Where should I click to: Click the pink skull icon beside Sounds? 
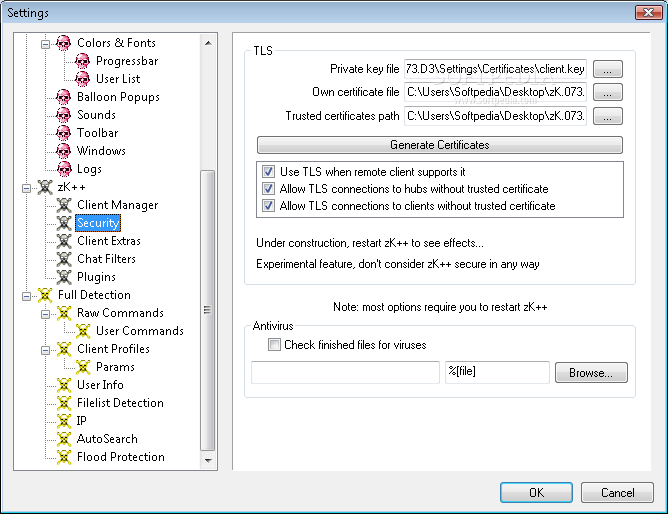[x=63, y=115]
